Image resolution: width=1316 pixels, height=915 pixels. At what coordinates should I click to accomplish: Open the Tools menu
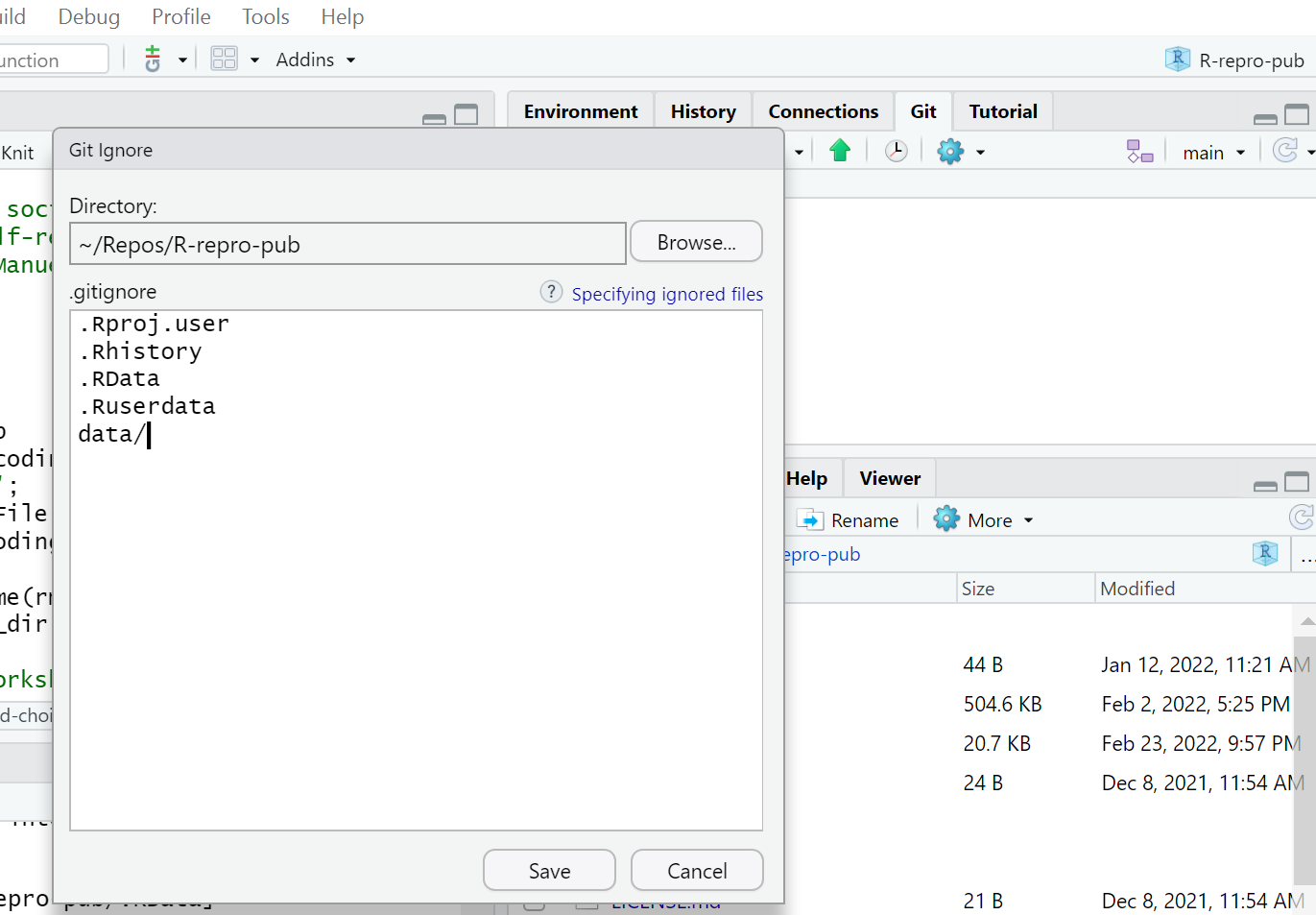[x=266, y=17]
